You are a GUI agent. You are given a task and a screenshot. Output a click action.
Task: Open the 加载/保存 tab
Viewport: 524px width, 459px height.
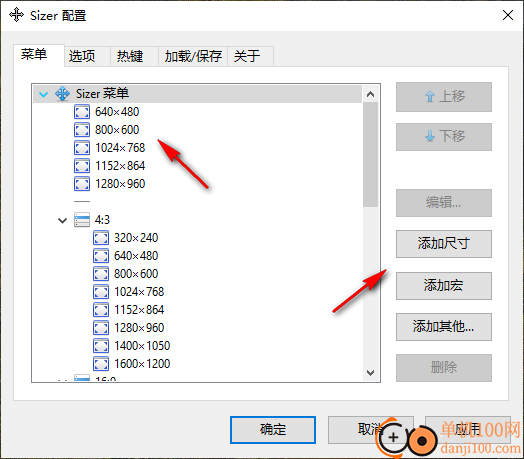[193, 56]
